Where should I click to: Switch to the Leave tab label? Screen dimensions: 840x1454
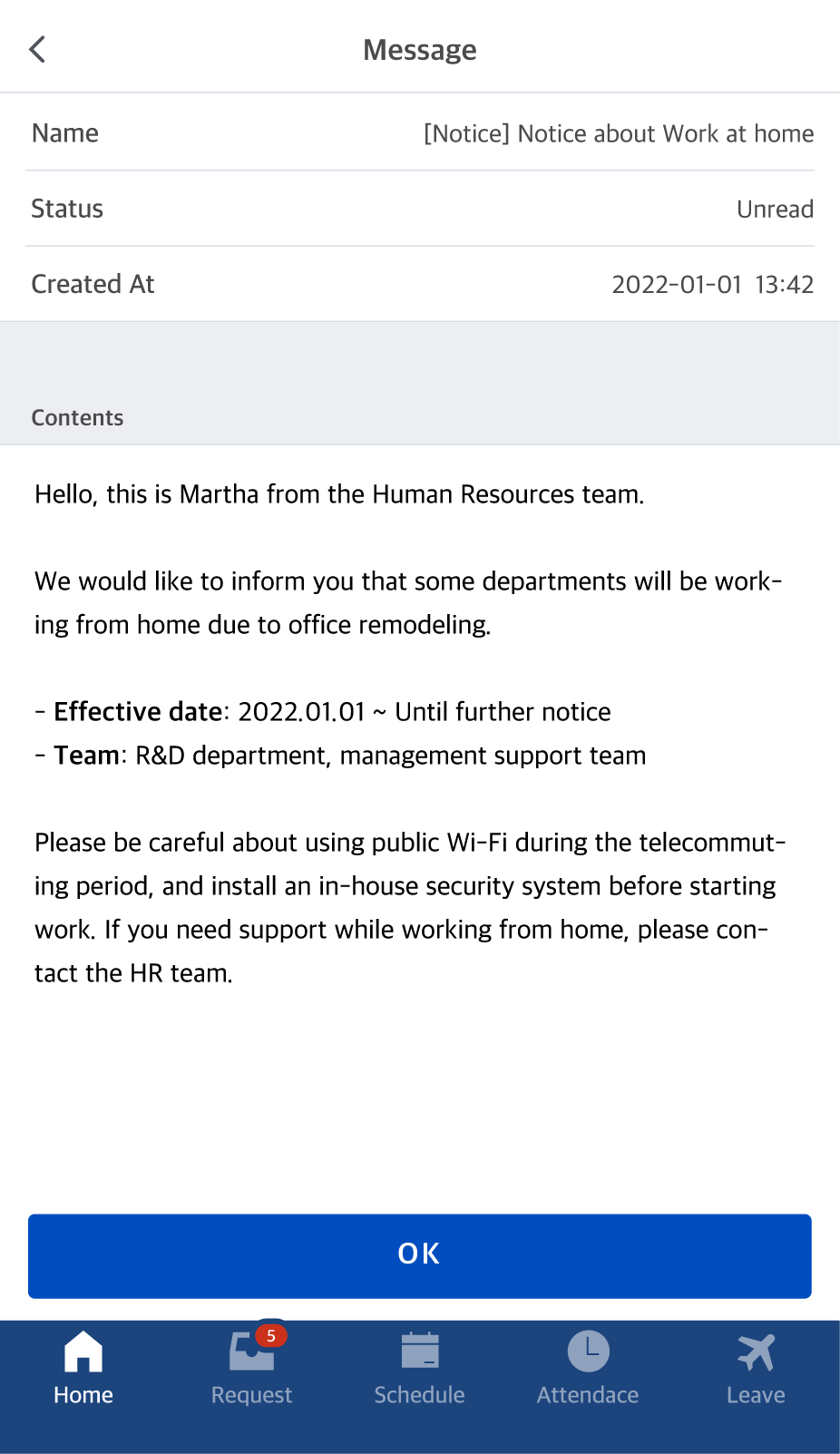756,1395
